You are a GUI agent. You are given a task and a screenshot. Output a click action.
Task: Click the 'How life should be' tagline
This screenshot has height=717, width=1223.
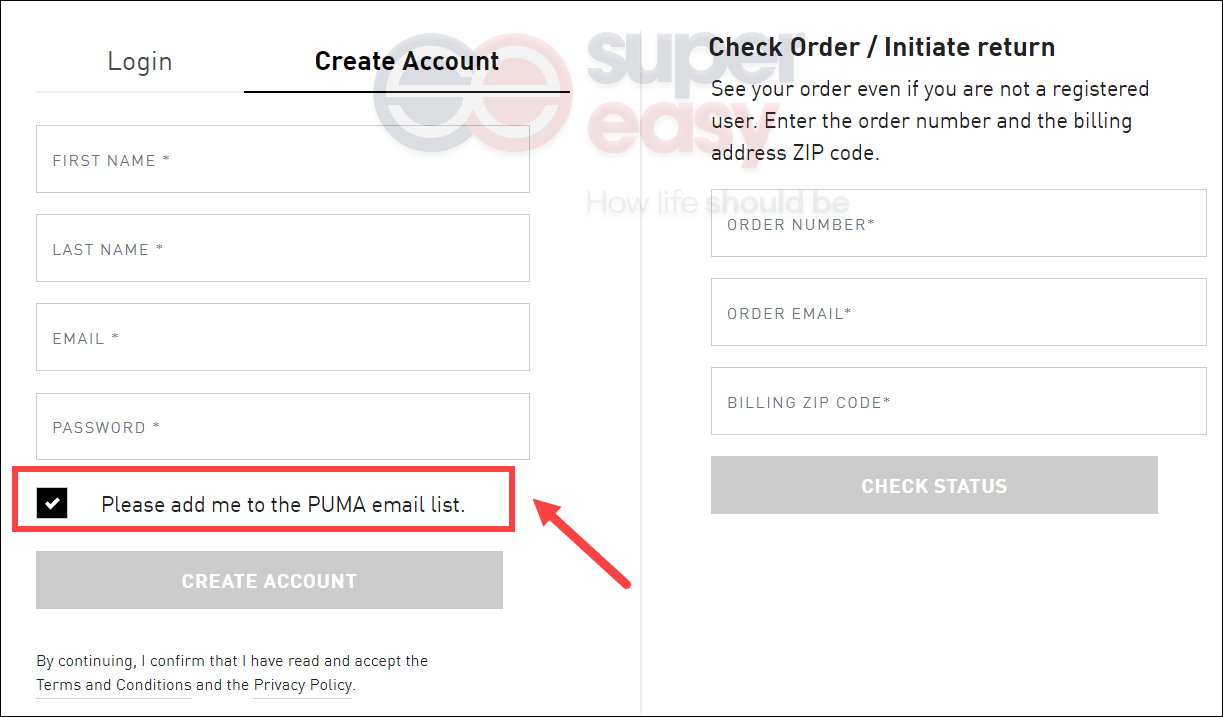click(x=718, y=204)
